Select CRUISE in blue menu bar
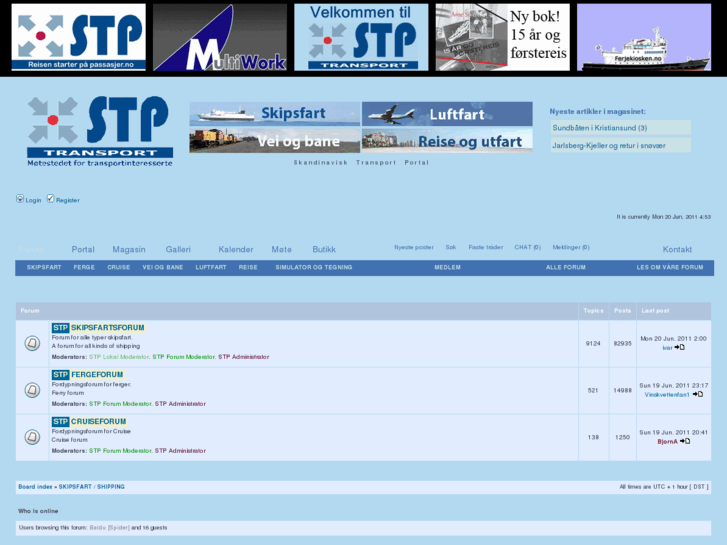727x545 pixels. pyautogui.click(x=119, y=267)
